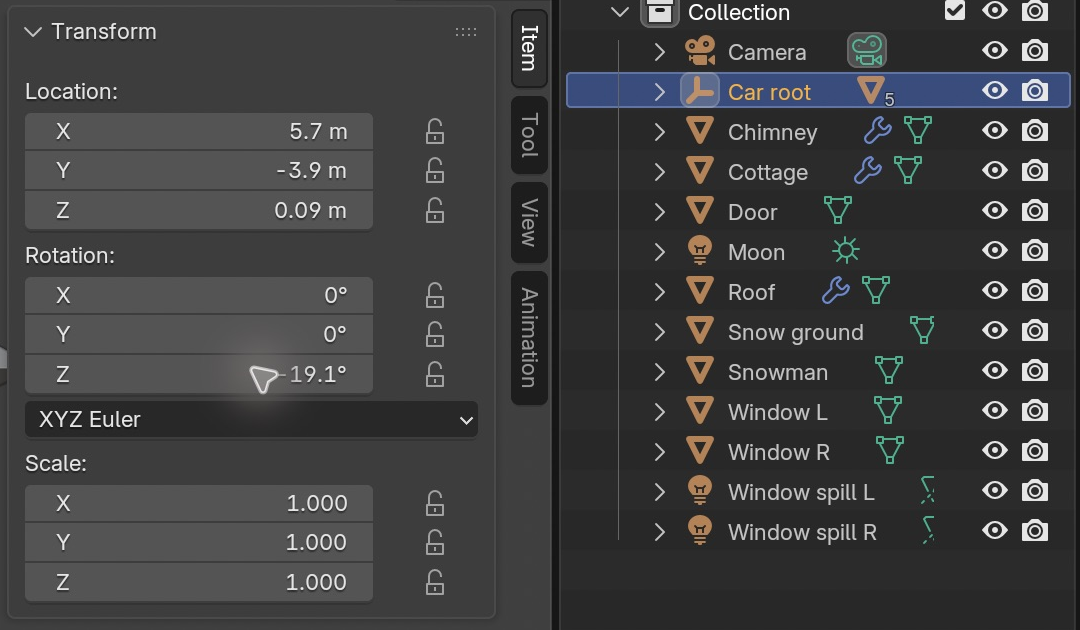Click the Moon light object icon
The height and width of the screenshot is (630, 1080).
(x=700, y=251)
